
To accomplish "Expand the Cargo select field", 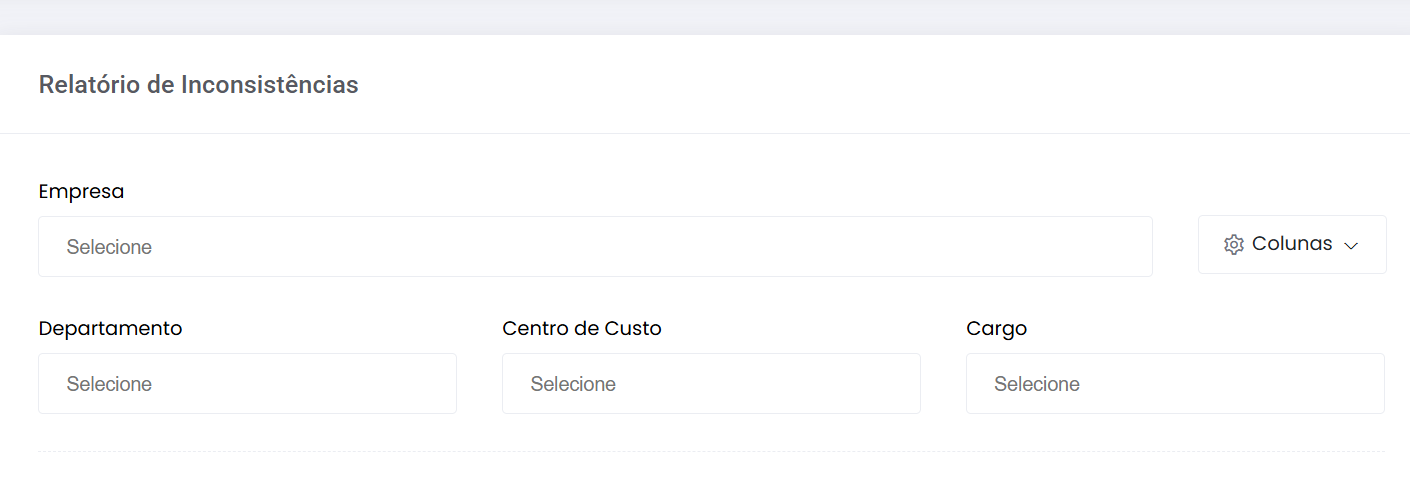I will 1175,383.
